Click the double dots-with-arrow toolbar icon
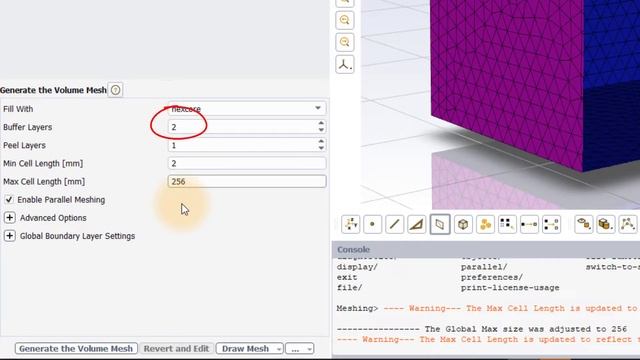The width and height of the screenshot is (640, 360). pyautogui.click(x=551, y=224)
